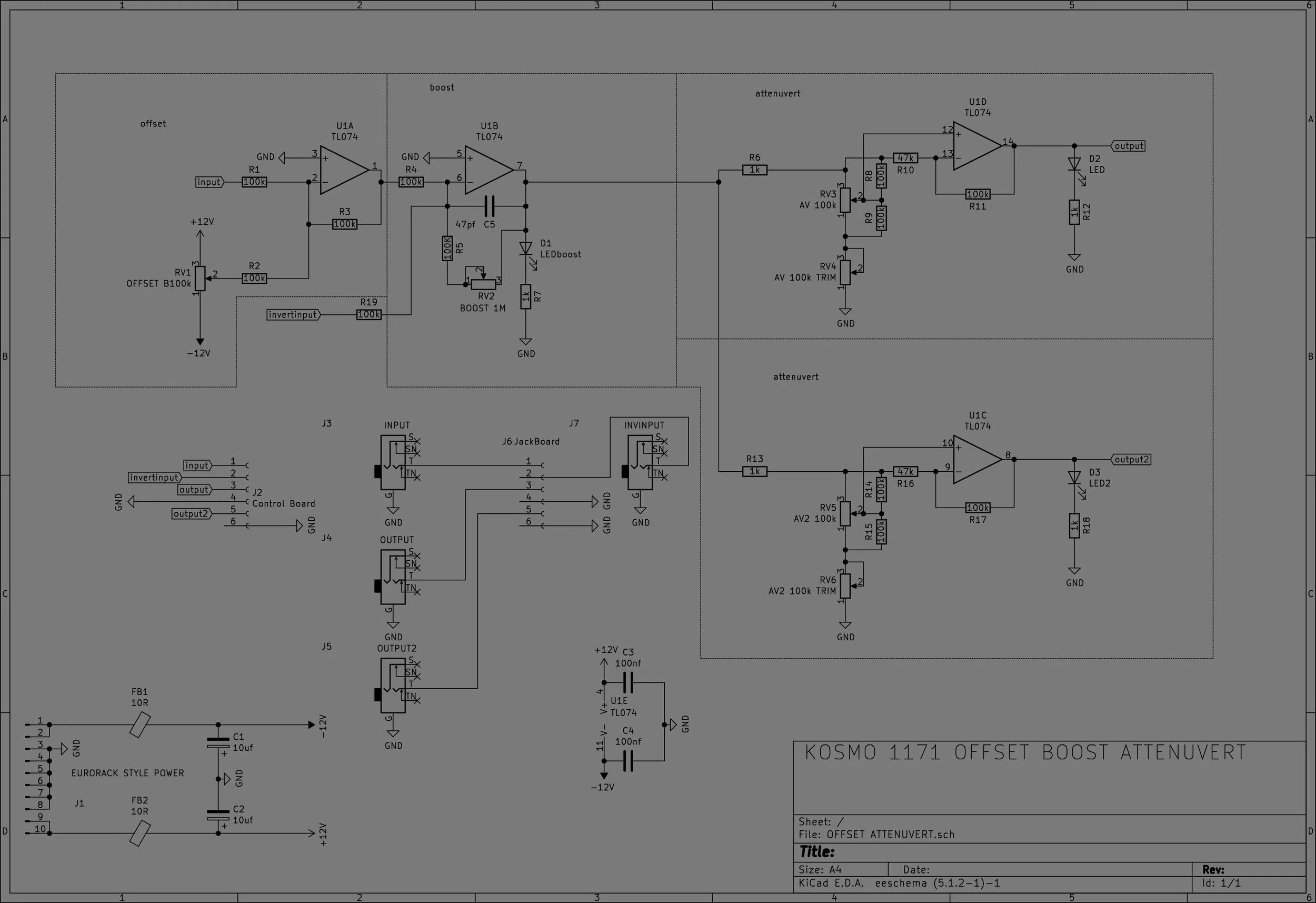1316x903 pixels.
Task: Select the C3 100nf capacitor
Action: click(x=627, y=682)
